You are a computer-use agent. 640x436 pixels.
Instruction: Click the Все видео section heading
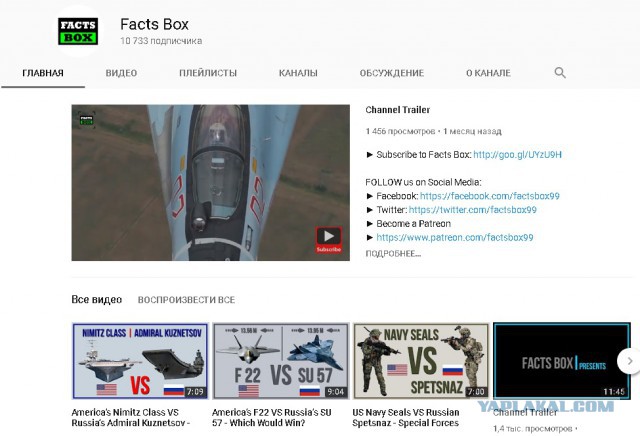click(97, 300)
